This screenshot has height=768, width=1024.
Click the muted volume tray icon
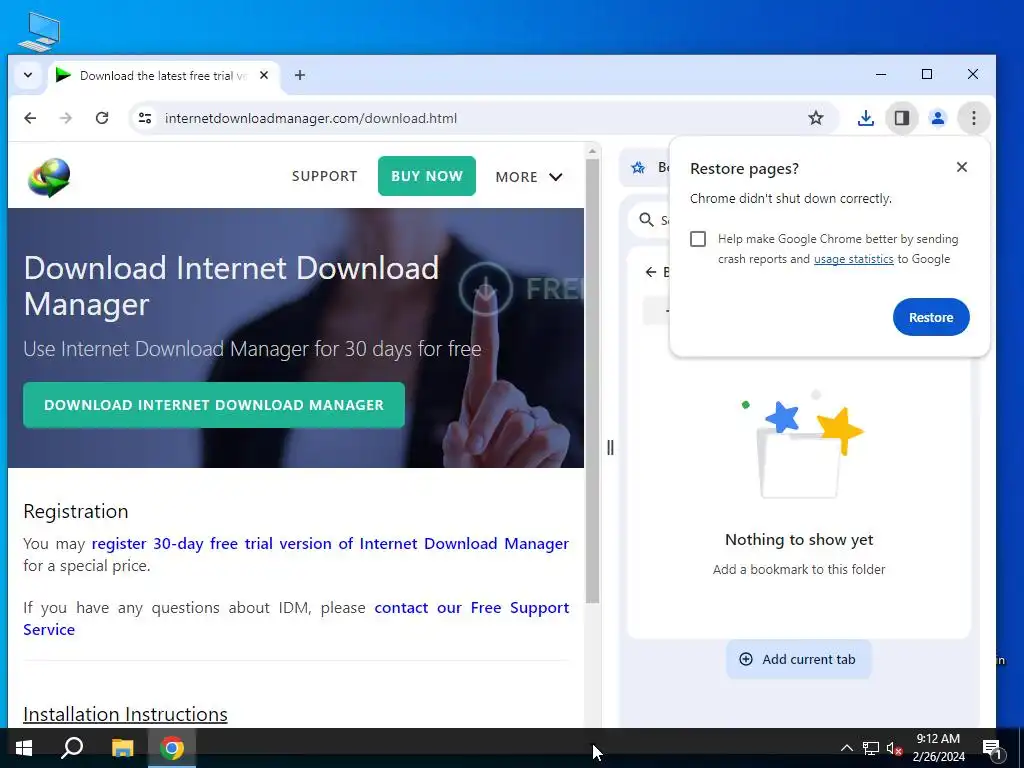pyautogui.click(x=895, y=748)
